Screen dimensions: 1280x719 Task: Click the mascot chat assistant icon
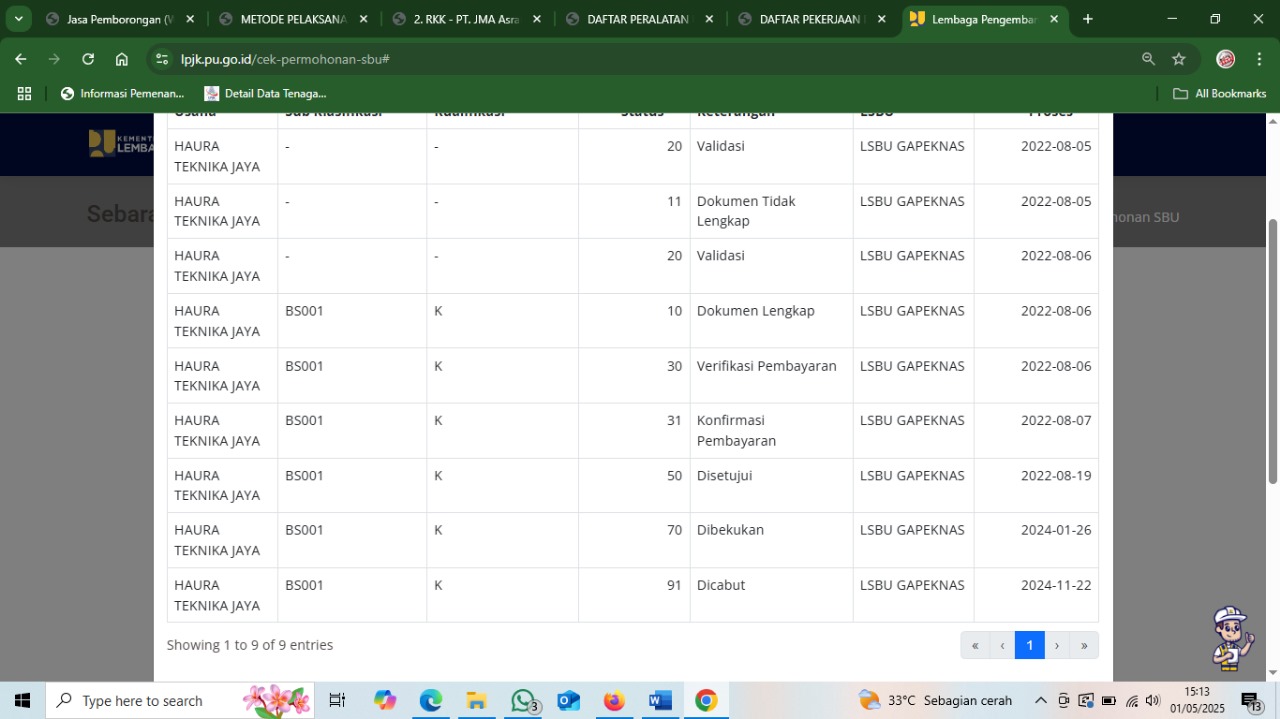pos(1232,637)
